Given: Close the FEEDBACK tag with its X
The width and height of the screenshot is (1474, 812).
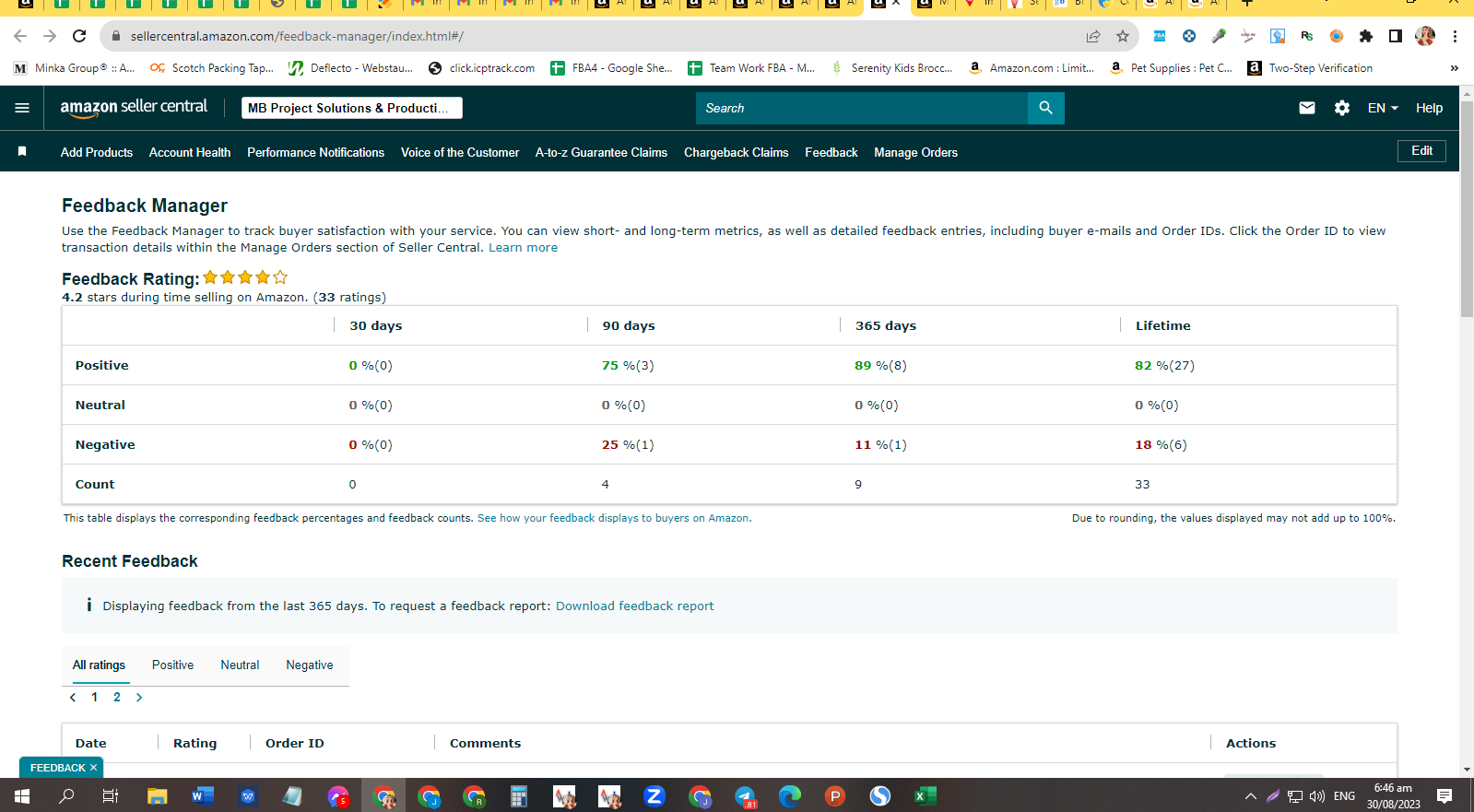Looking at the screenshot, I should coord(93,768).
